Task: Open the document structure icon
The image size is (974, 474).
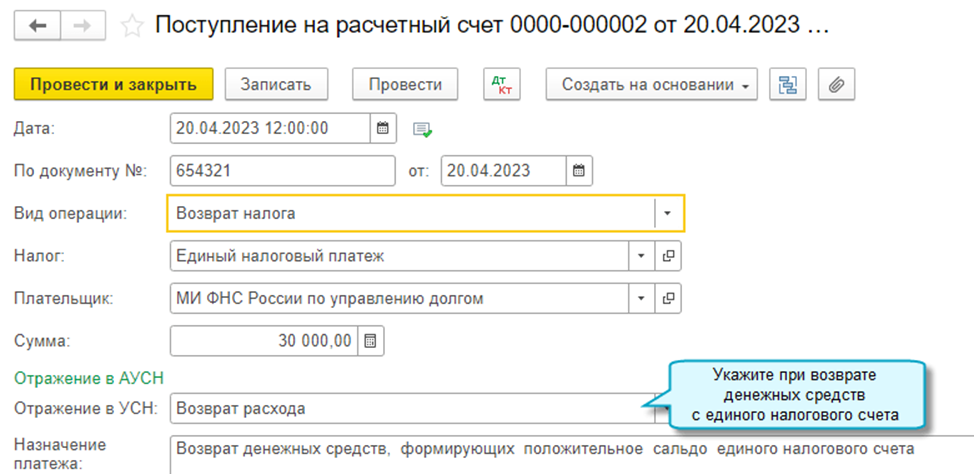Action: (x=788, y=85)
